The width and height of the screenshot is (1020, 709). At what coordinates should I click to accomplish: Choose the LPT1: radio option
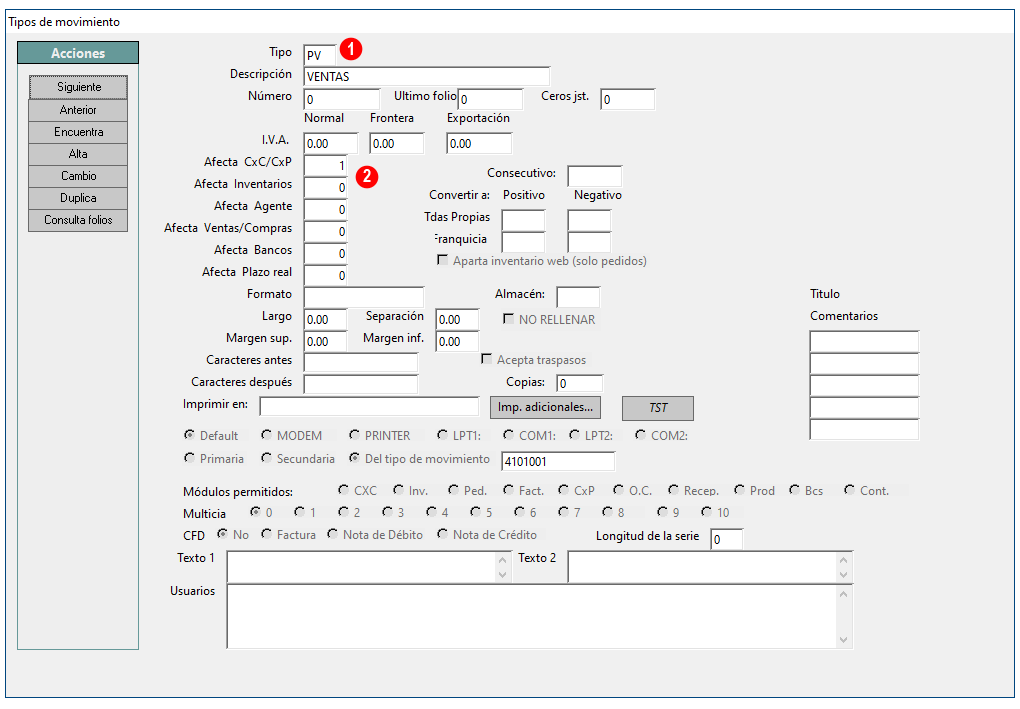(442, 435)
